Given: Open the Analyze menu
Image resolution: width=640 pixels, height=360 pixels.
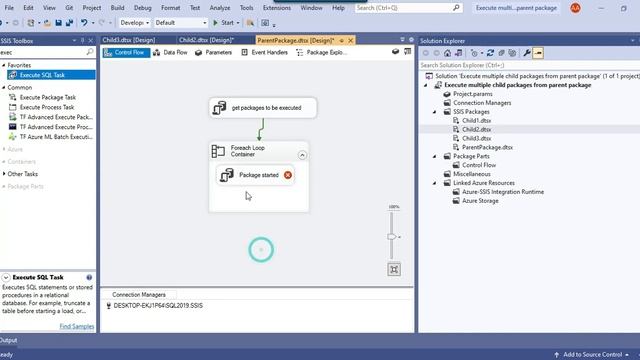Looking at the screenshot, I should pos(220,8).
